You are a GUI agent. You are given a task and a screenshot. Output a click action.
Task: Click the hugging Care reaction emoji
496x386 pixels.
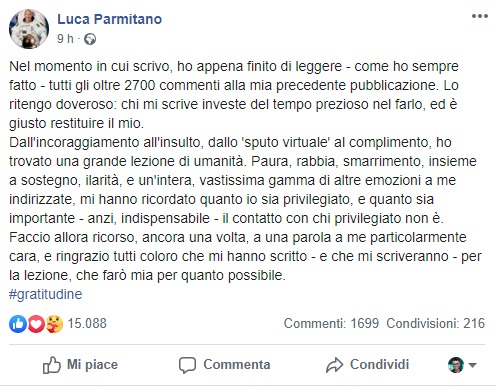pos(54,324)
